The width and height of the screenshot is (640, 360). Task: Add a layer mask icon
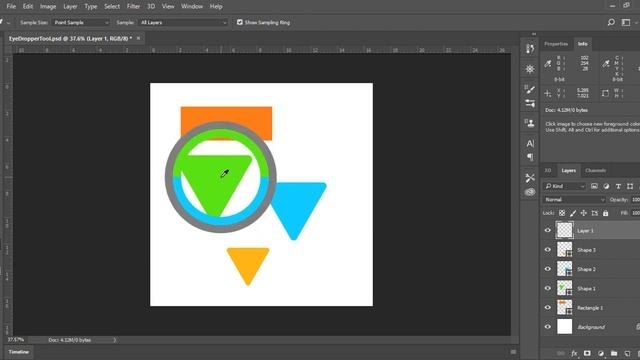587,353
